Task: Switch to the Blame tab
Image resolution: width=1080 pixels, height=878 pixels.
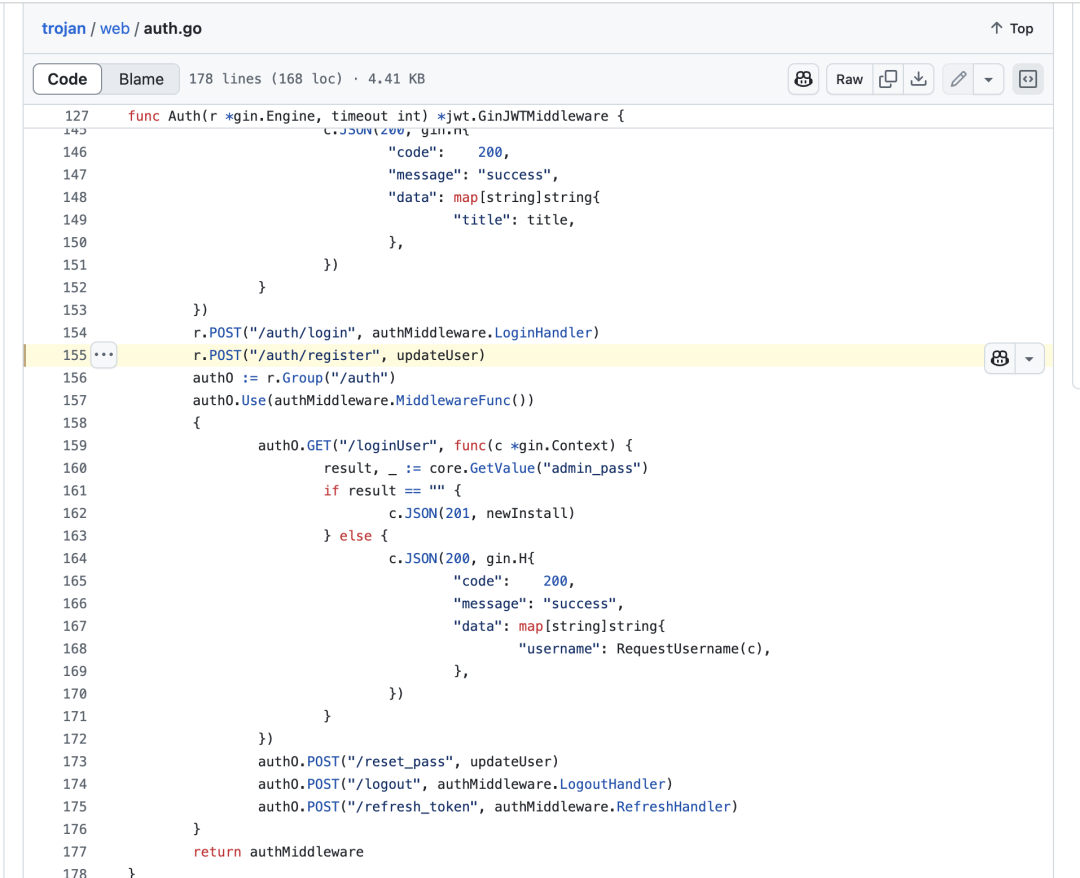Action: [141, 79]
